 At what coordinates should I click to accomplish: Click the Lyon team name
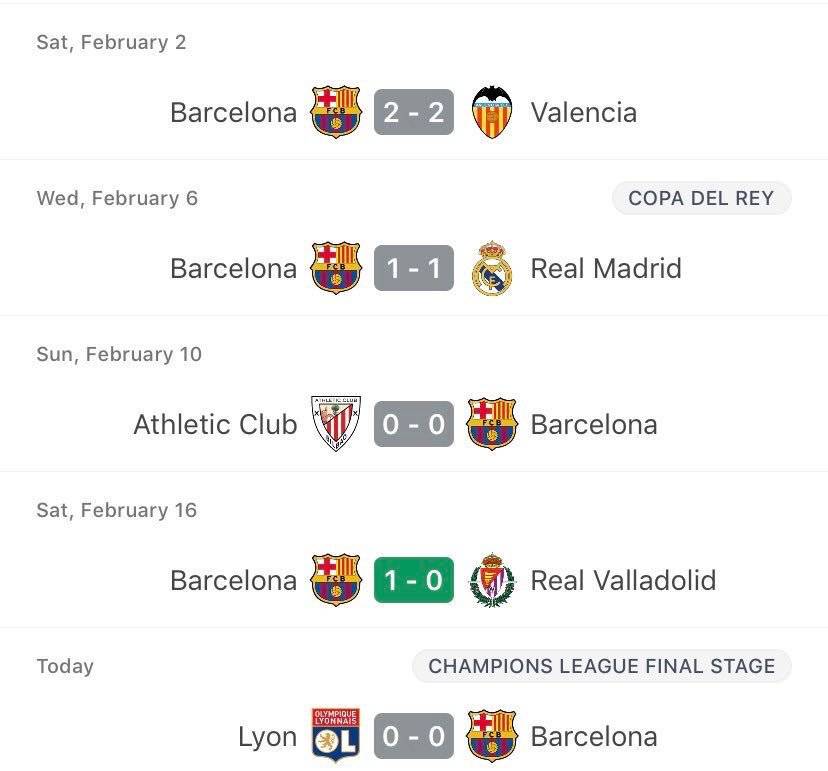pos(267,737)
